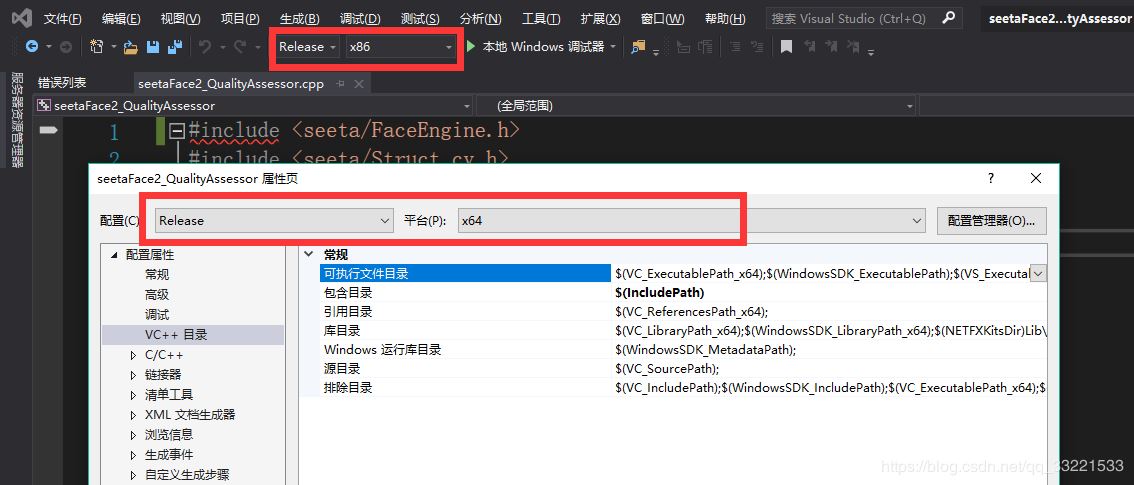Open the 编辑(E) menu
1134x485 pixels.
(x=121, y=18)
